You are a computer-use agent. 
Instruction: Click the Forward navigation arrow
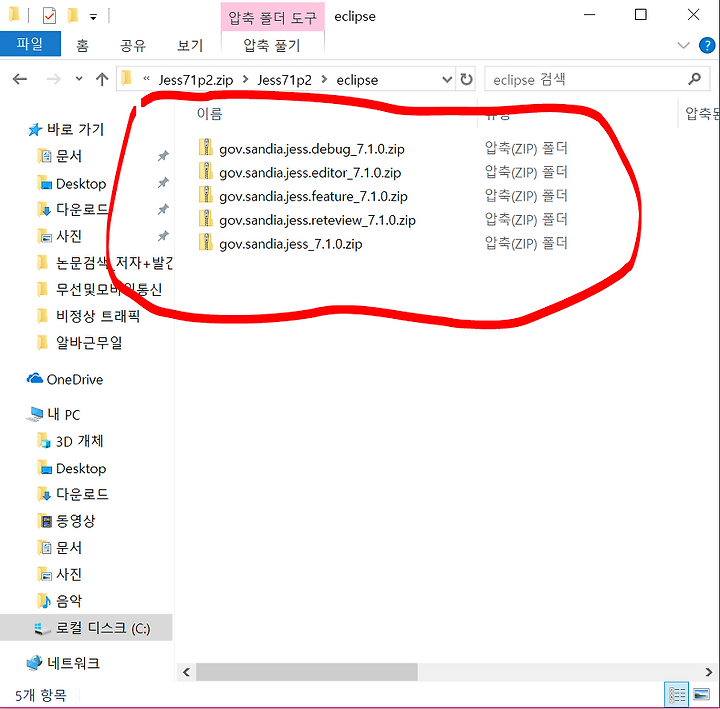coord(54,79)
